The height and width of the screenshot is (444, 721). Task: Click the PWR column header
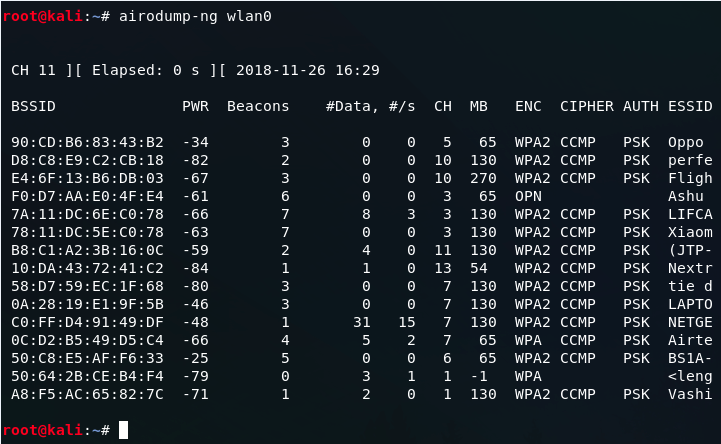pyautogui.click(x=195, y=106)
